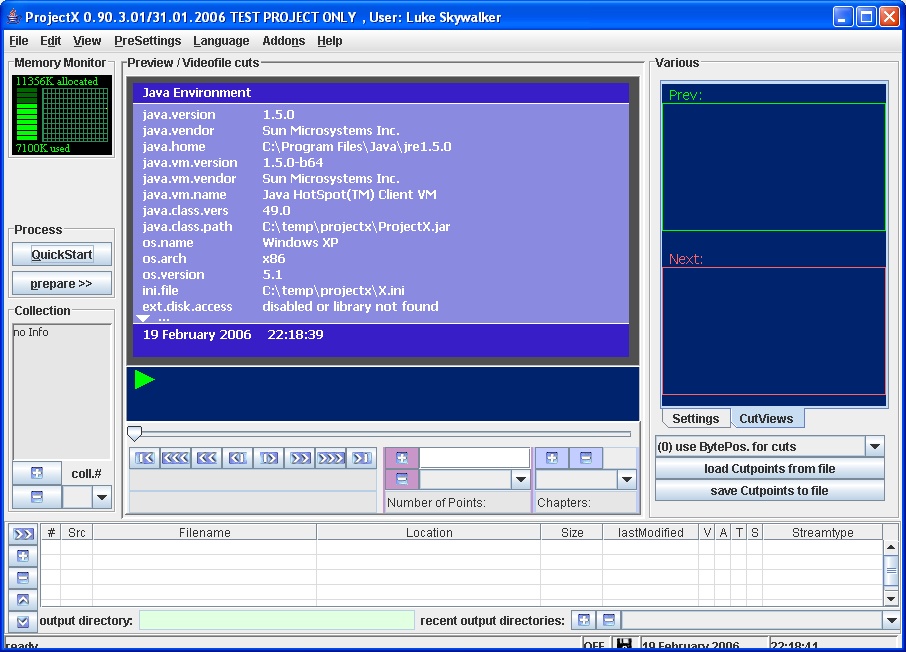Click file table scrollbar up arrow
Screen dimensions: 906x652
pos(891,547)
